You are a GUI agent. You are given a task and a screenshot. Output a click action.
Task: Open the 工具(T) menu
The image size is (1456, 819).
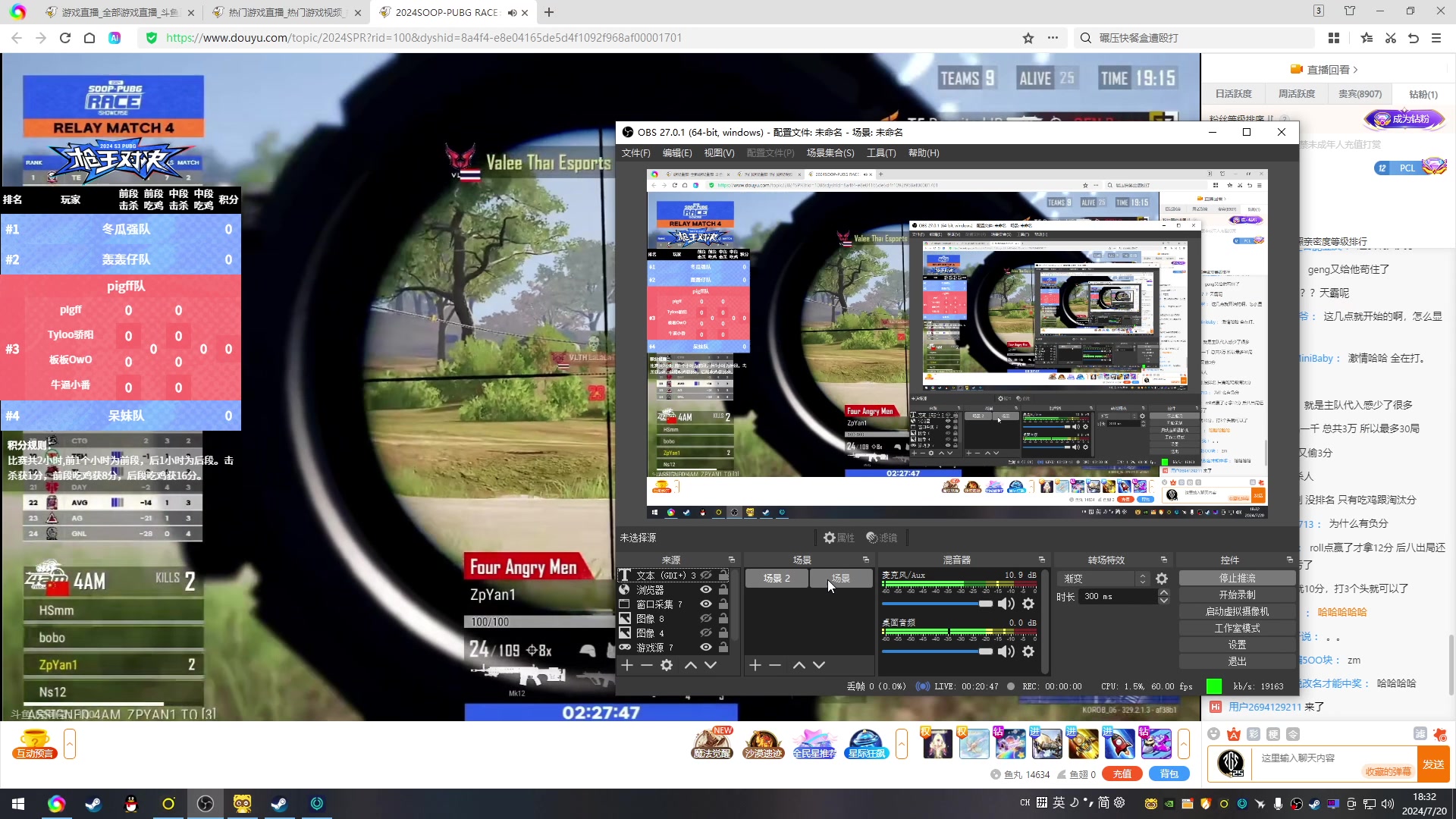[x=881, y=153]
